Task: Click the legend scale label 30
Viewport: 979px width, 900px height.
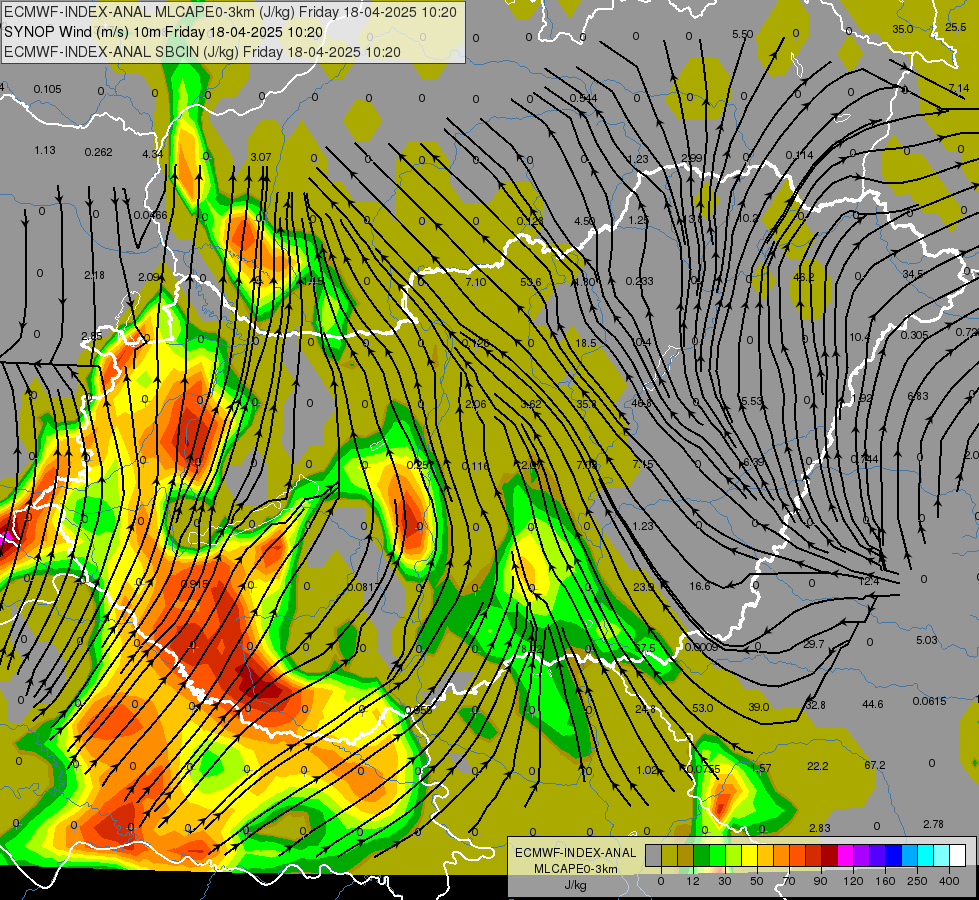Action: tap(725, 881)
